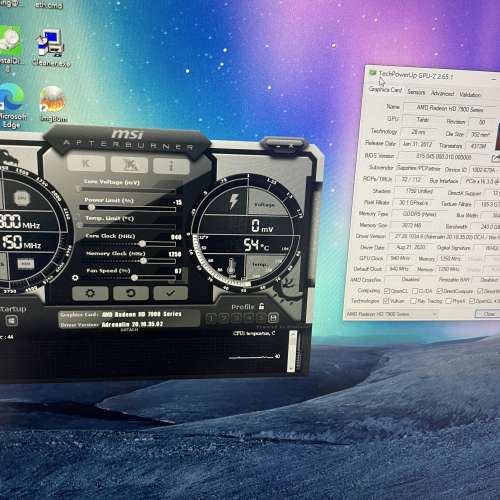Open the Advanced tab in GPU-Z
This screenshot has height=500, width=500.
[442, 93]
